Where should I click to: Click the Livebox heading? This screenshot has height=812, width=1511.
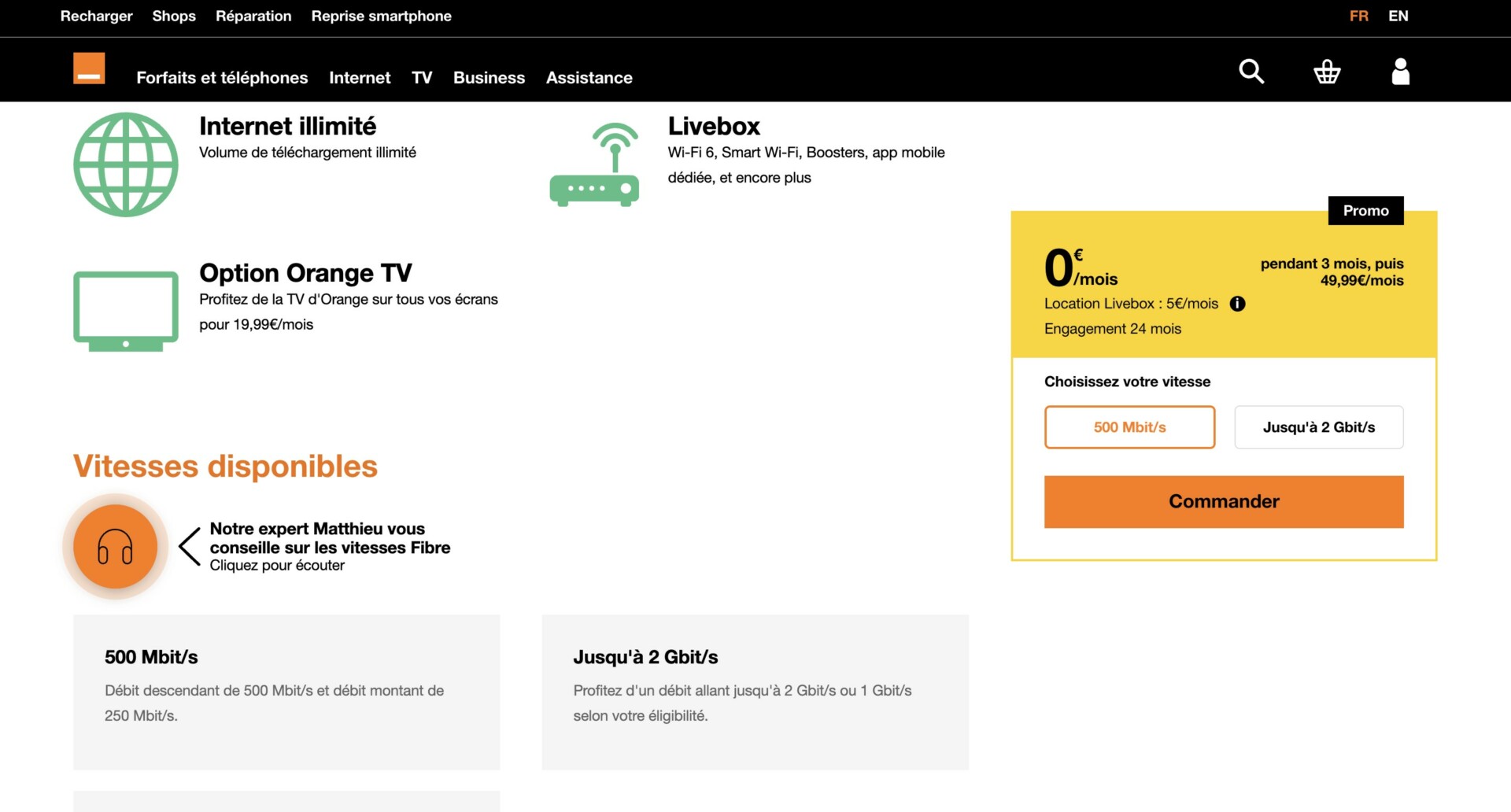click(x=714, y=126)
